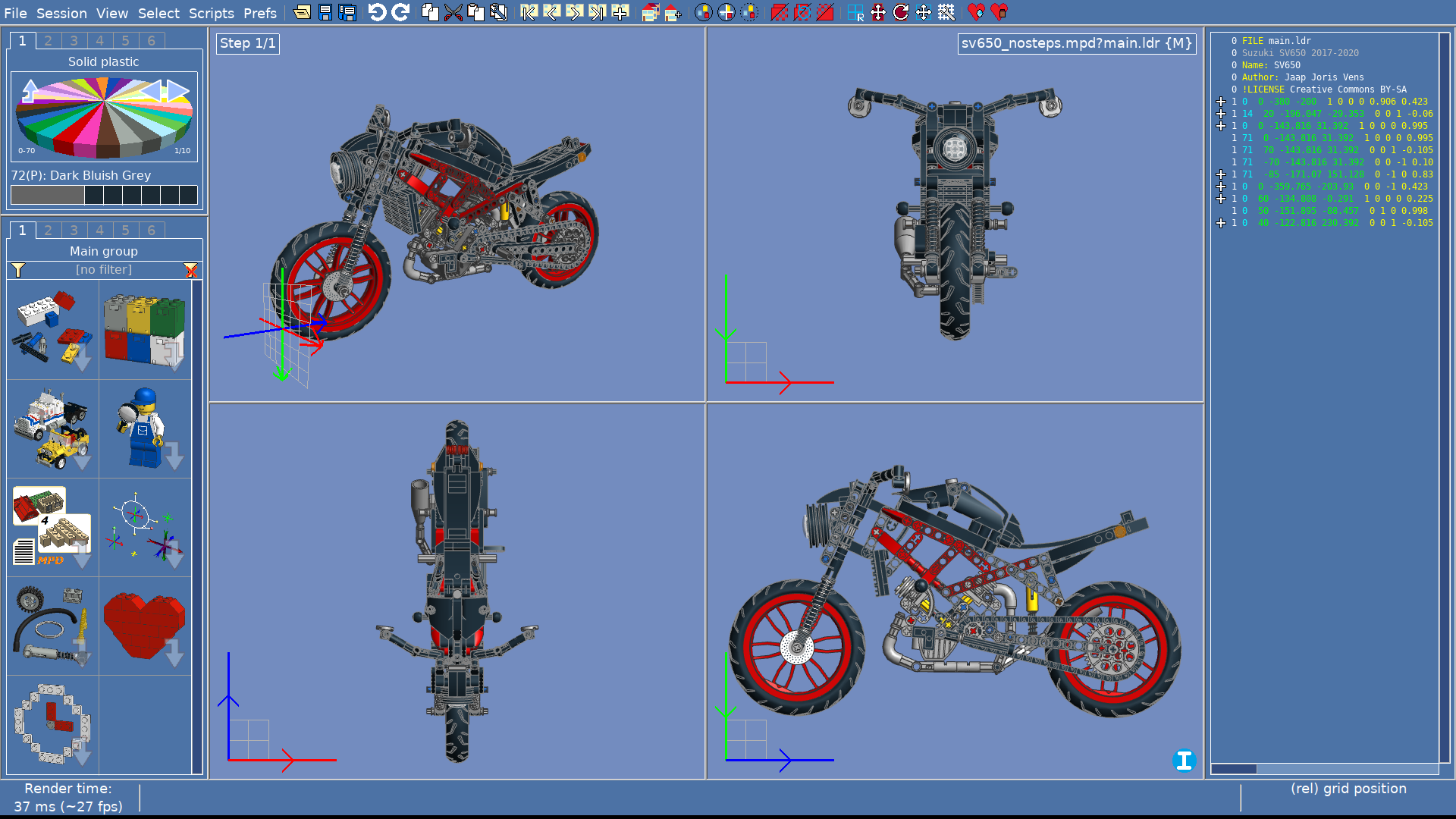Expand the first collapsed source line with plus
Screen dimensions: 1456x819
pyautogui.click(x=1221, y=102)
